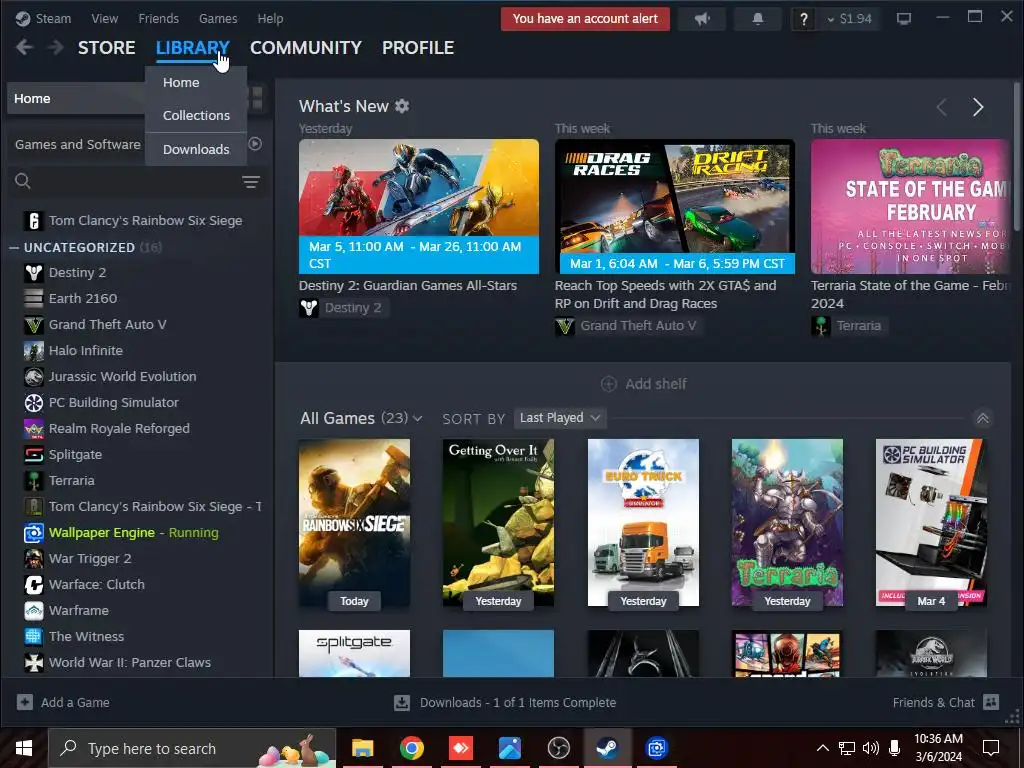Click the question mark help icon
1024x768 pixels.
point(804,19)
